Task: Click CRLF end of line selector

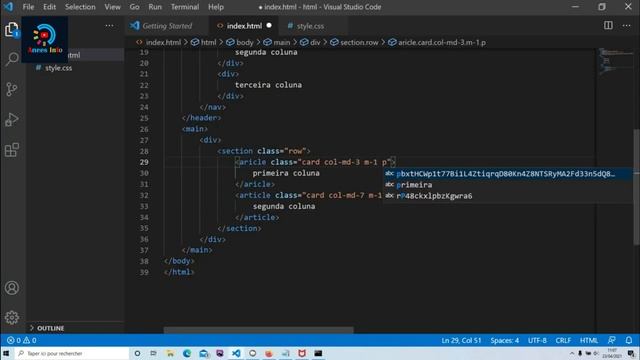Action: pyautogui.click(x=563, y=340)
